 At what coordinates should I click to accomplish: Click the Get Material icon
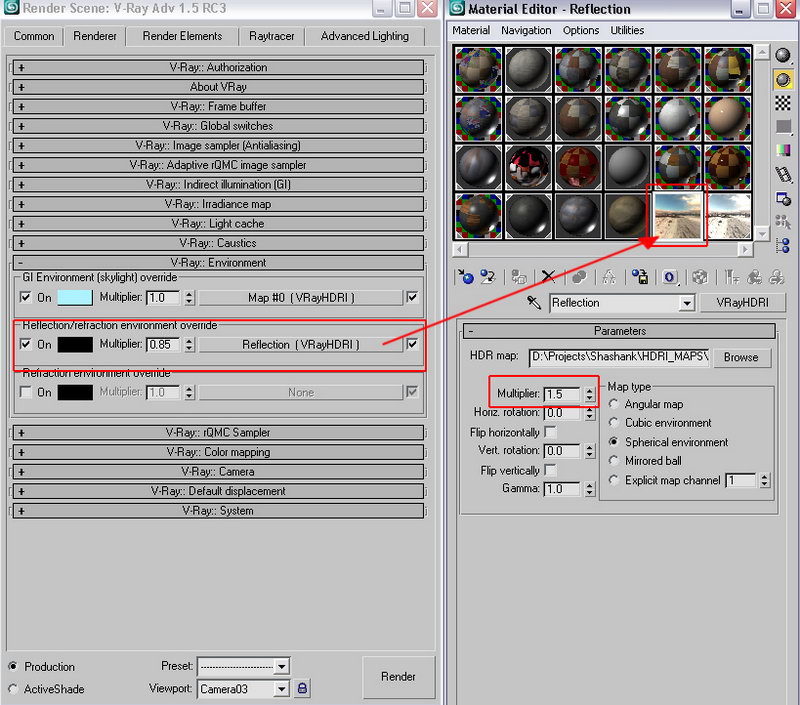coord(465,277)
